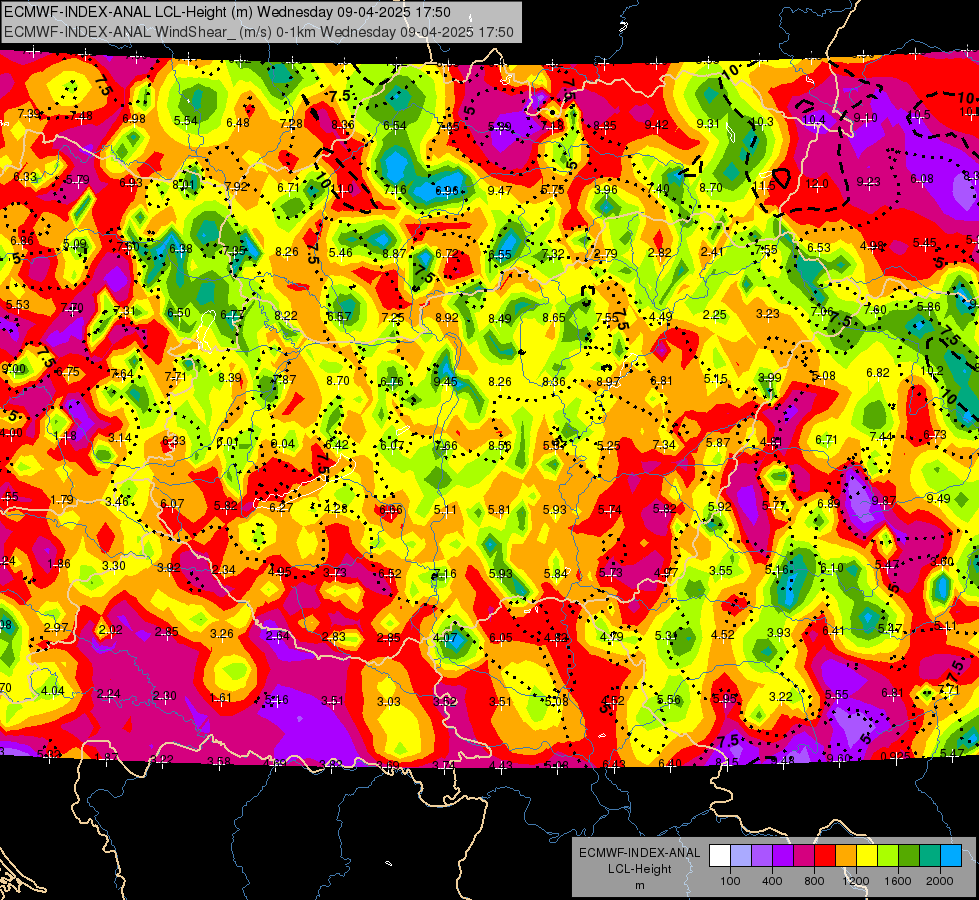Click the 11.5 wind shear value

point(764,186)
